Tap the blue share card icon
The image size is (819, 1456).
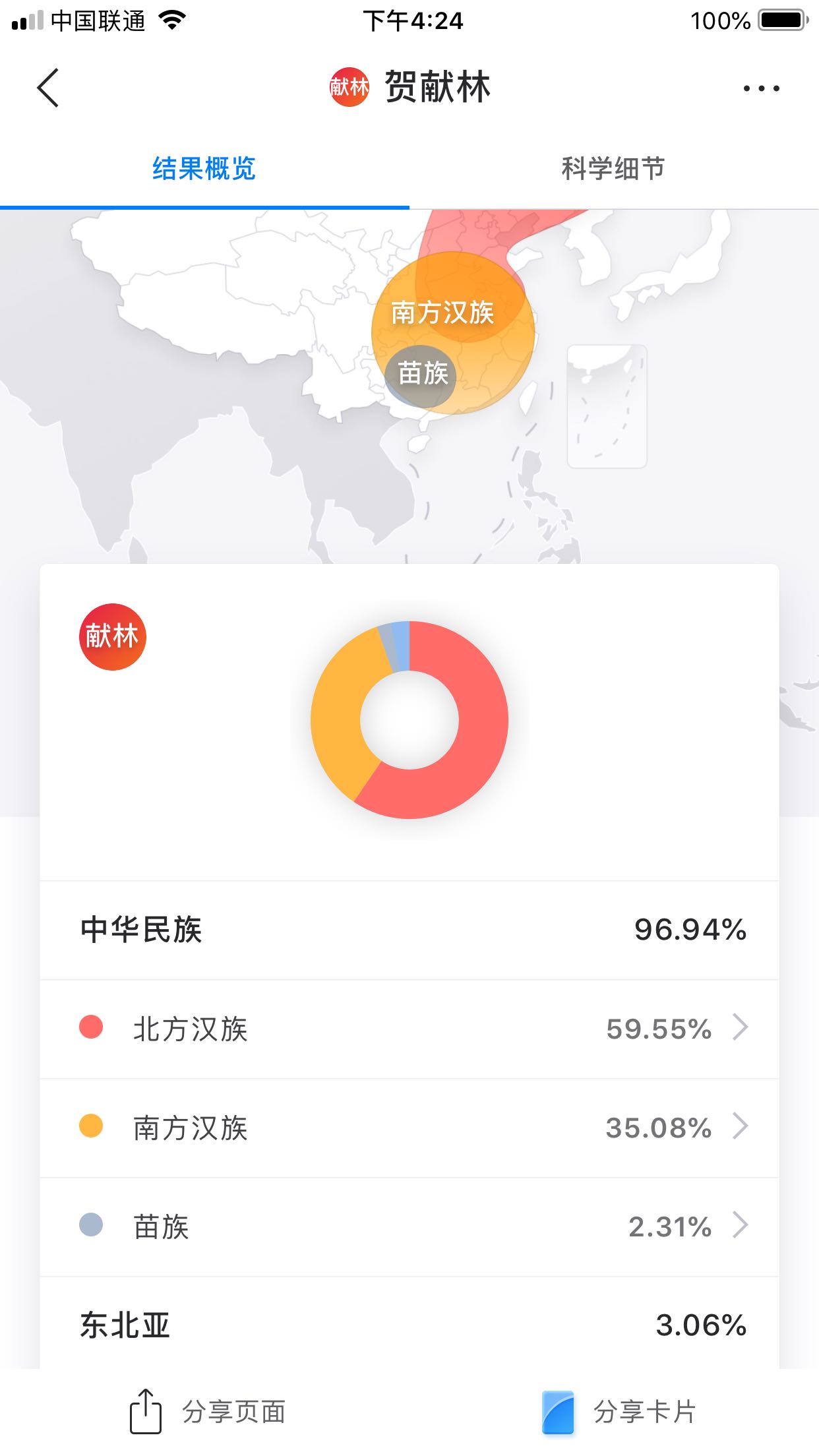[558, 1412]
